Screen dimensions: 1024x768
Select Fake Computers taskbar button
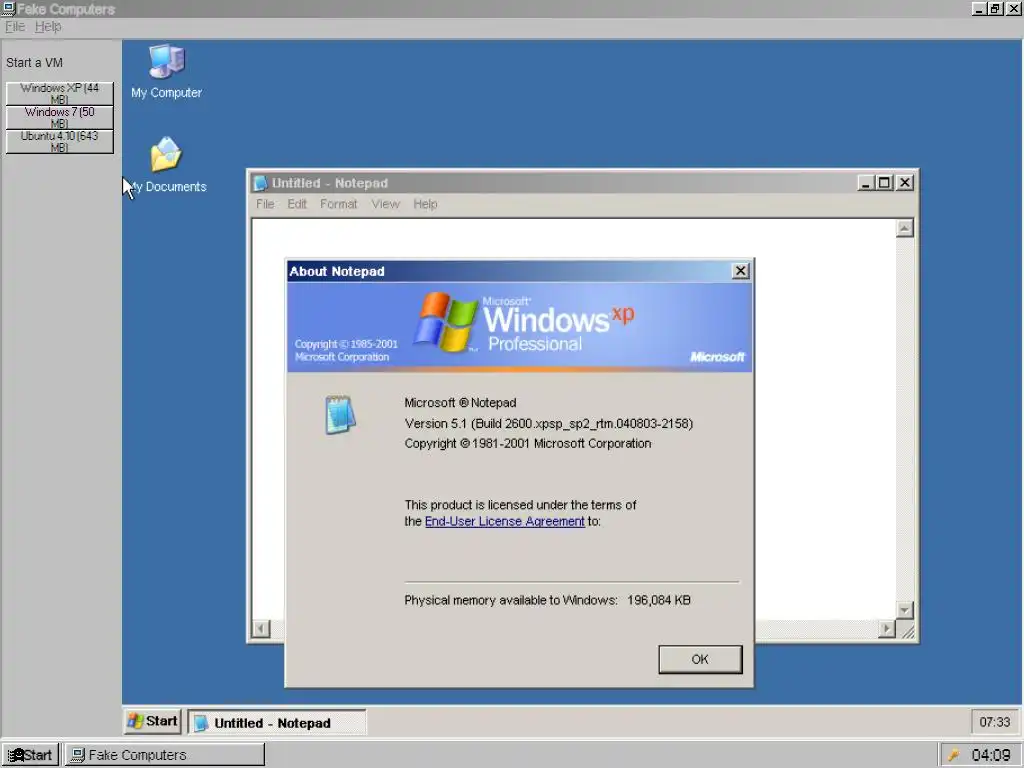pos(165,755)
